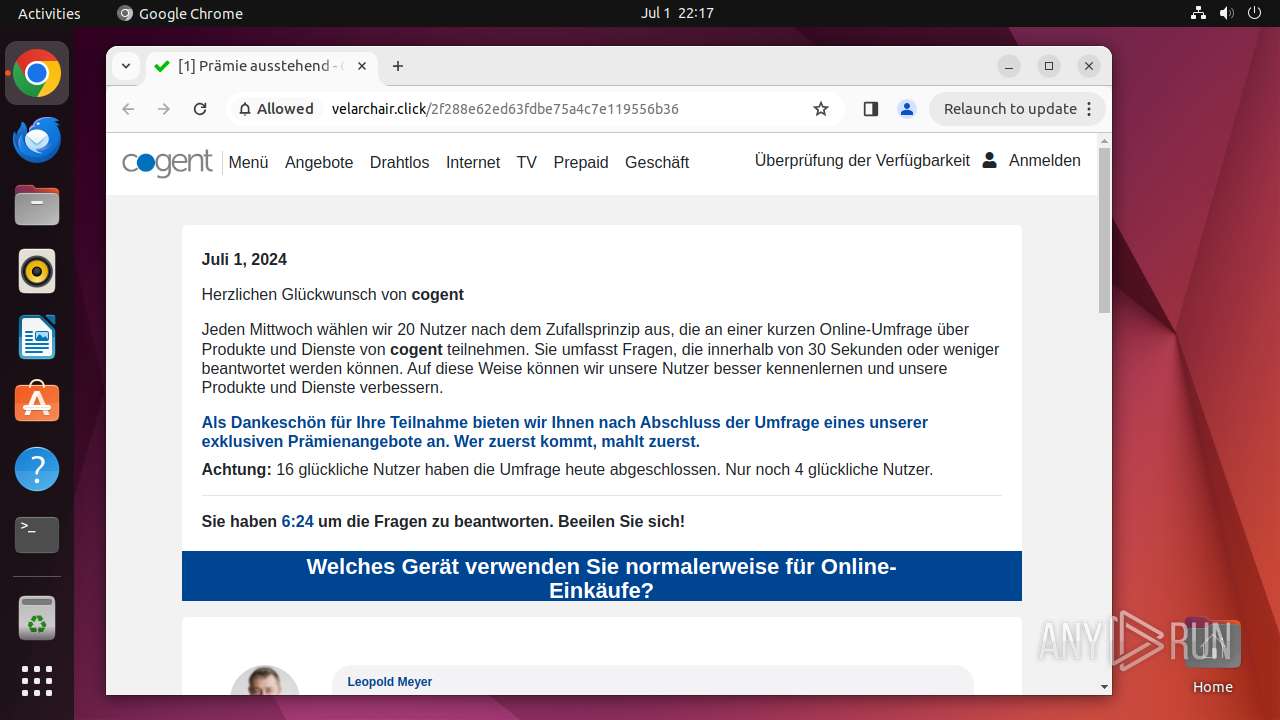Open the Files manager in dock
The image size is (1280, 720).
pos(37,205)
